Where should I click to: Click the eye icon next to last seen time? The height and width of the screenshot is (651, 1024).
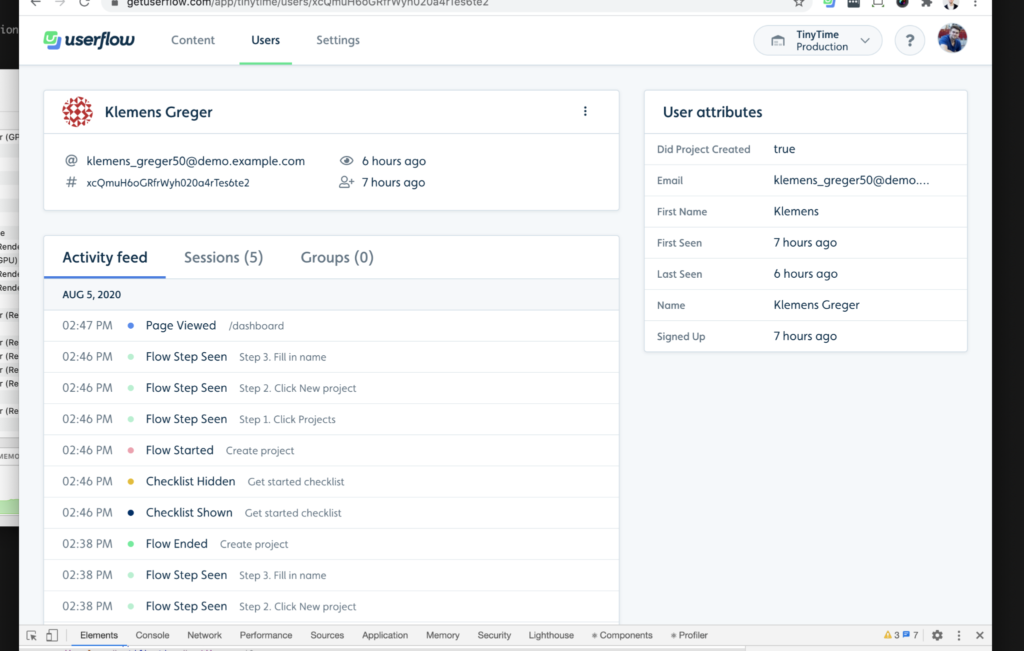[345, 160]
